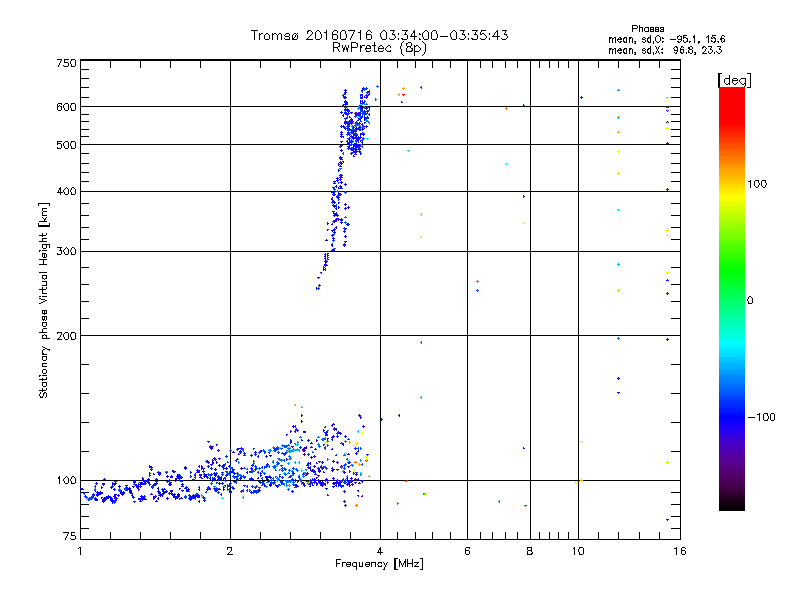
Task: Click the y-axis tick label '75'
Action: click(70, 536)
